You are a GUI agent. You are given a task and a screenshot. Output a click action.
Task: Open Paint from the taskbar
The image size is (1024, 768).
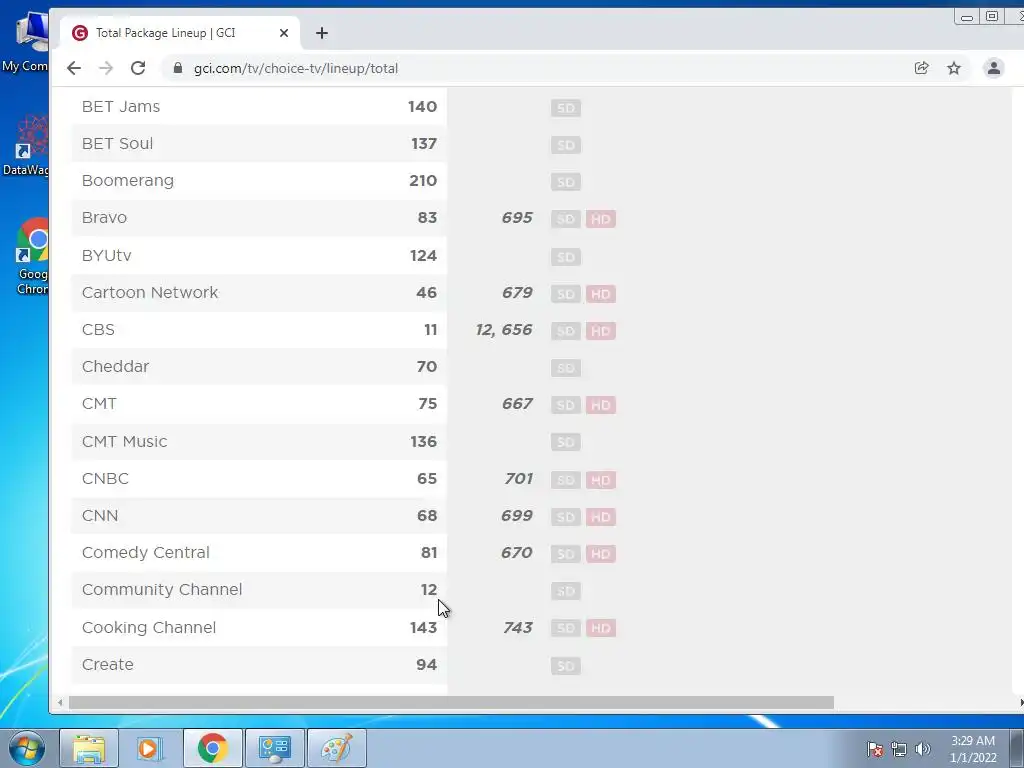coord(337,748)
